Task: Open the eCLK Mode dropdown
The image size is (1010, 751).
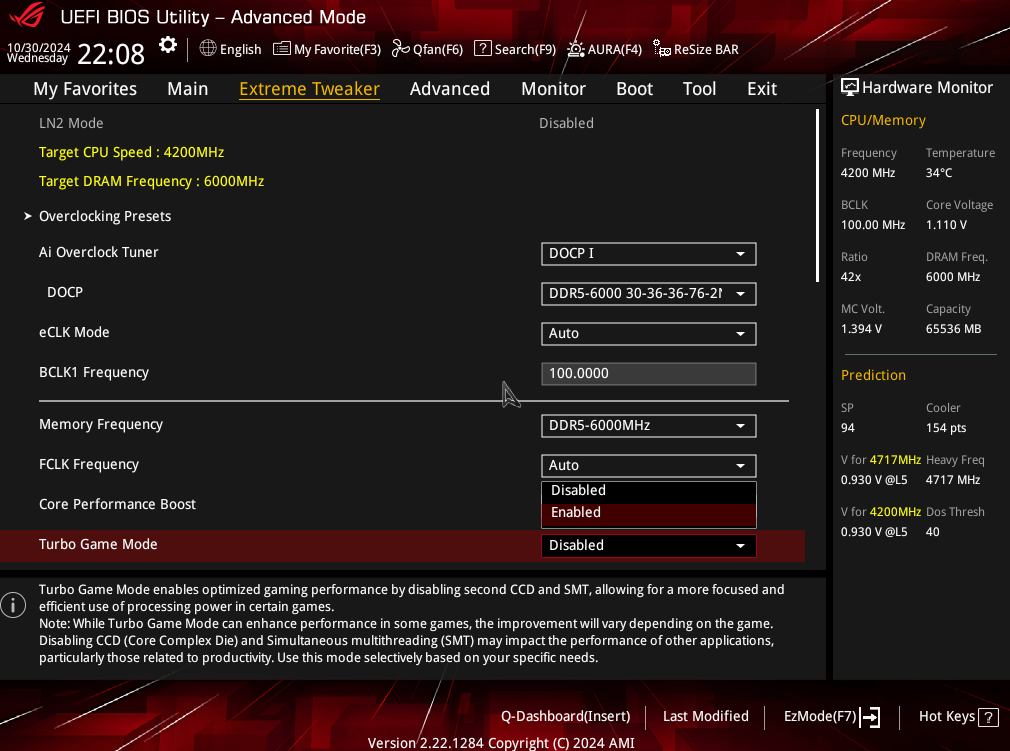Action: click(649, 334)
